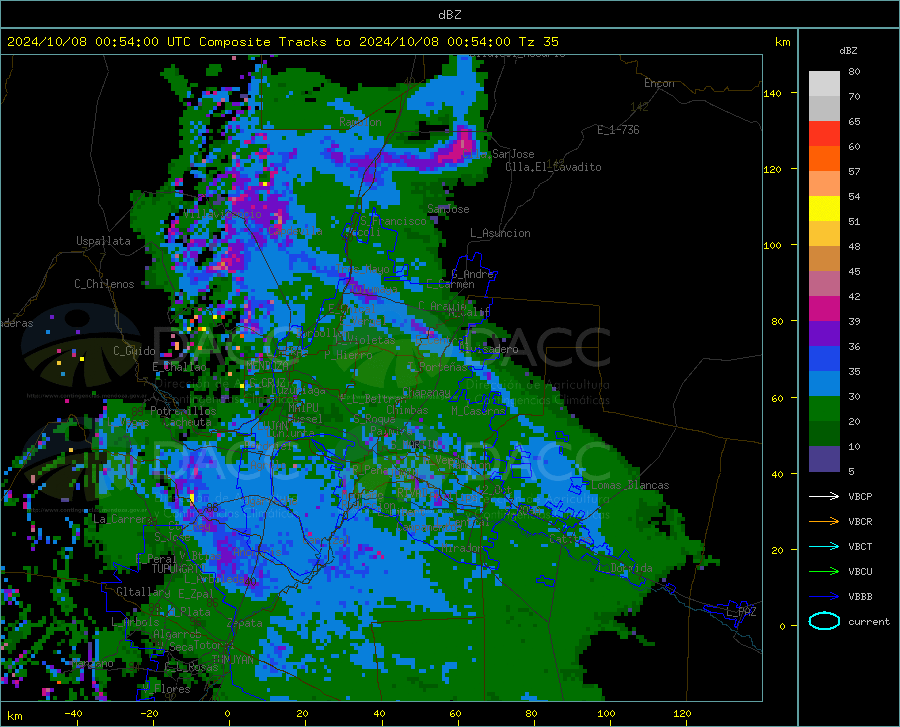Click the C_Chilenos map label

tap(104, 284)
